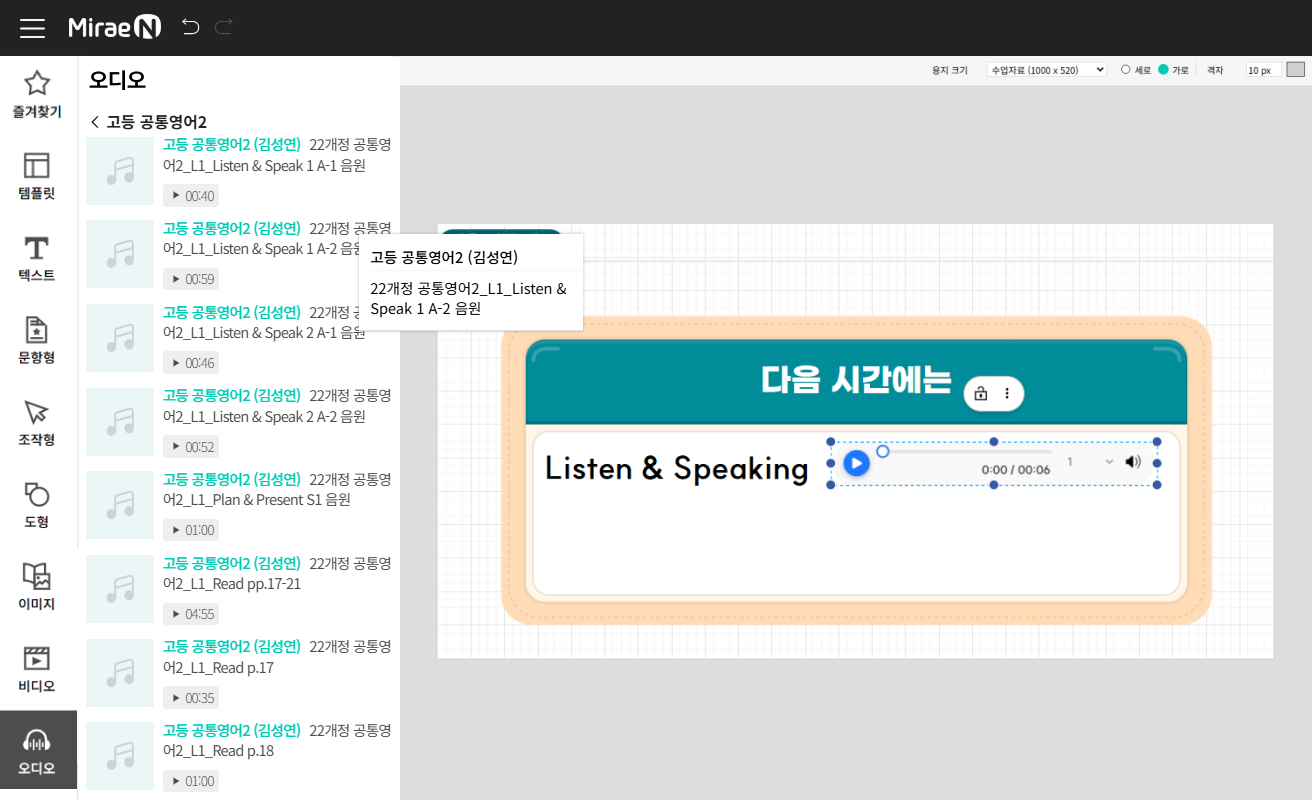The height and width of the screenshot is (800, 1312).
Task: Preview the 04:55 Read pp.17-21 audio
Action: (191, 614)
